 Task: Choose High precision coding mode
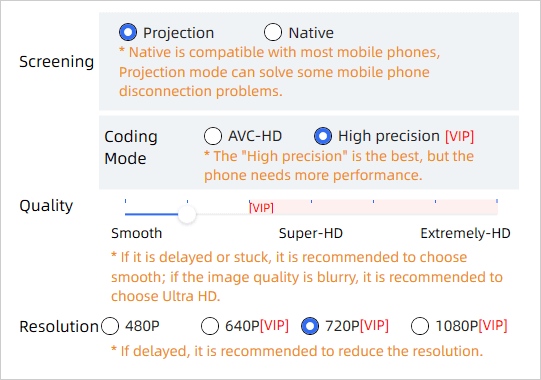tap(323, 136)
